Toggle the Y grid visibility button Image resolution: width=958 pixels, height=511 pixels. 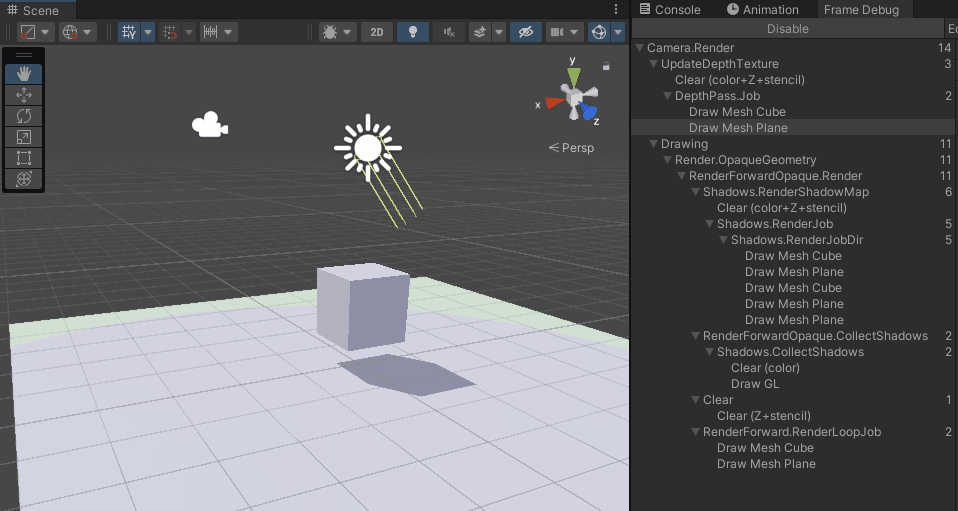pyautogui.click(x=129, y=32)
